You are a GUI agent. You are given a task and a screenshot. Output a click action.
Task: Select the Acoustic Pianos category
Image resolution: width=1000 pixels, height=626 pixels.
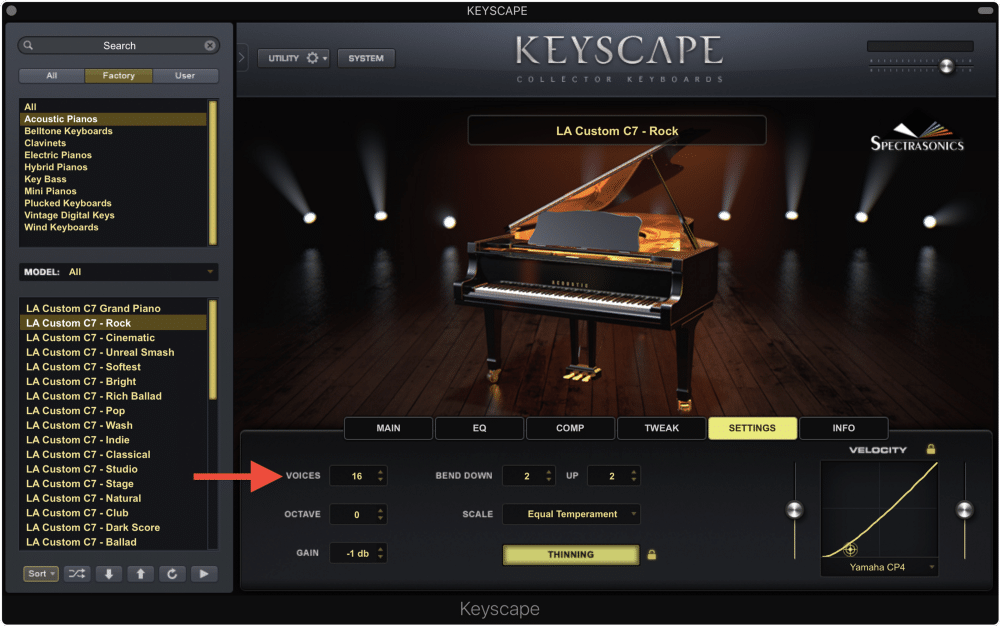[113, 119]
